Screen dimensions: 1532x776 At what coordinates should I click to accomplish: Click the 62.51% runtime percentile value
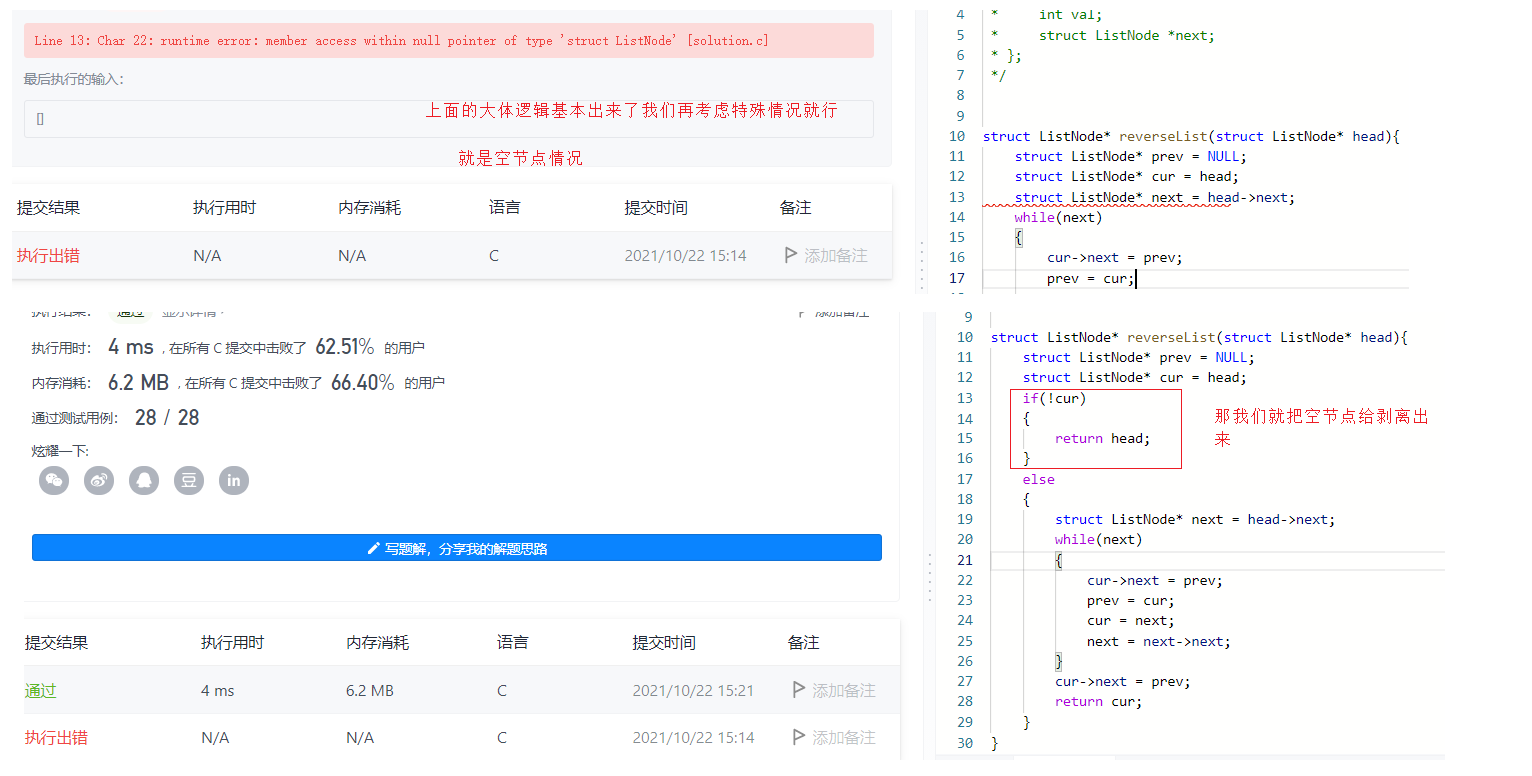click(x=345, y=347)
